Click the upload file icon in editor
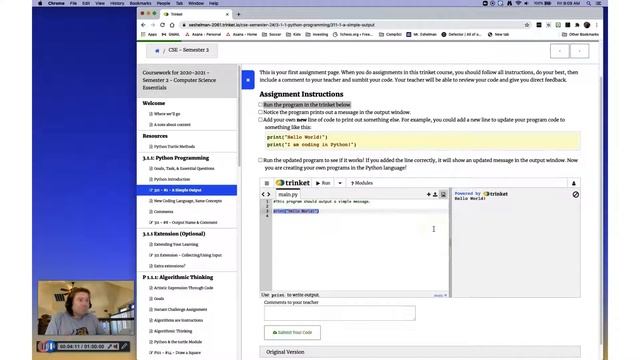Screen dimensions: 640x360 pyautogui.click(x=435, y=194)
